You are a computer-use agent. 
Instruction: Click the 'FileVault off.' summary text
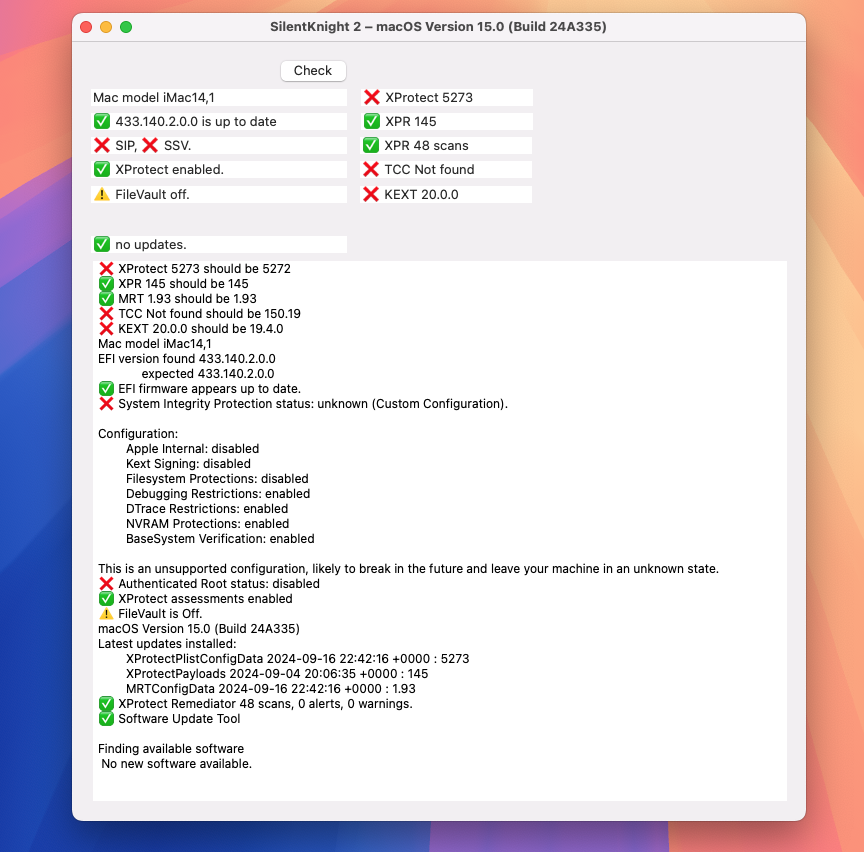[x=152, y=194]
